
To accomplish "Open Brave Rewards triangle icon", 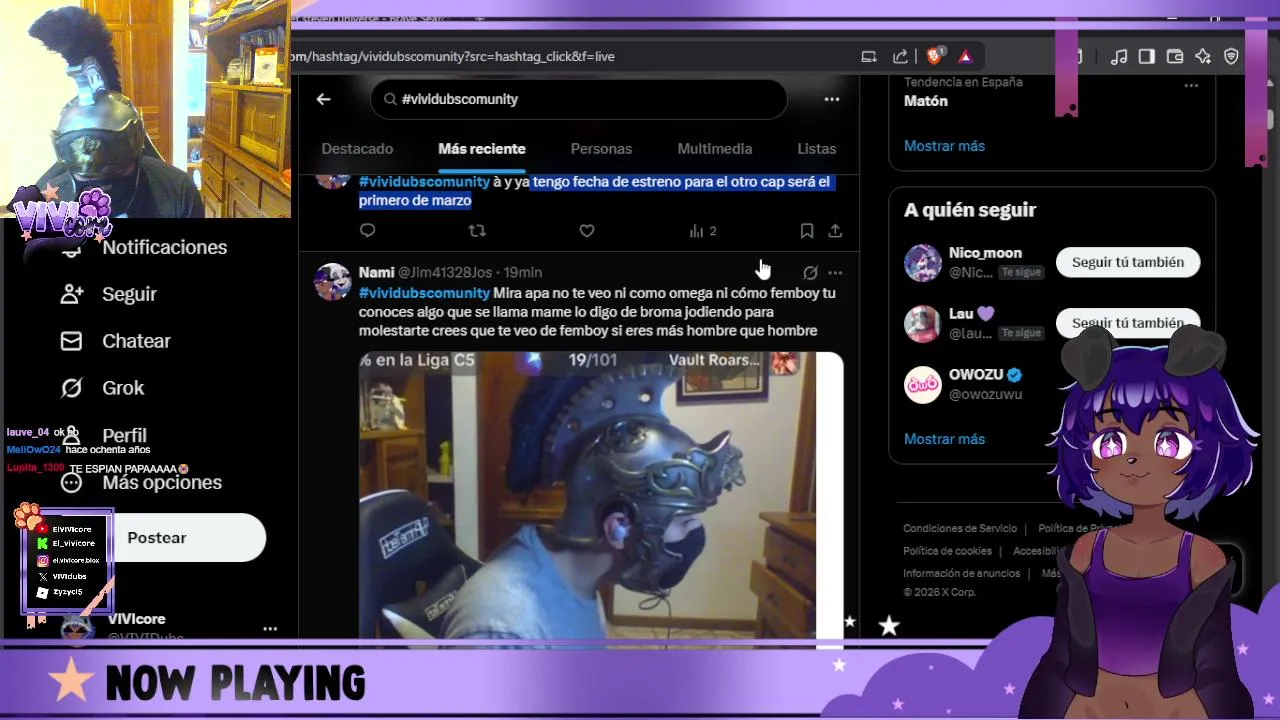I will point(965,57).
